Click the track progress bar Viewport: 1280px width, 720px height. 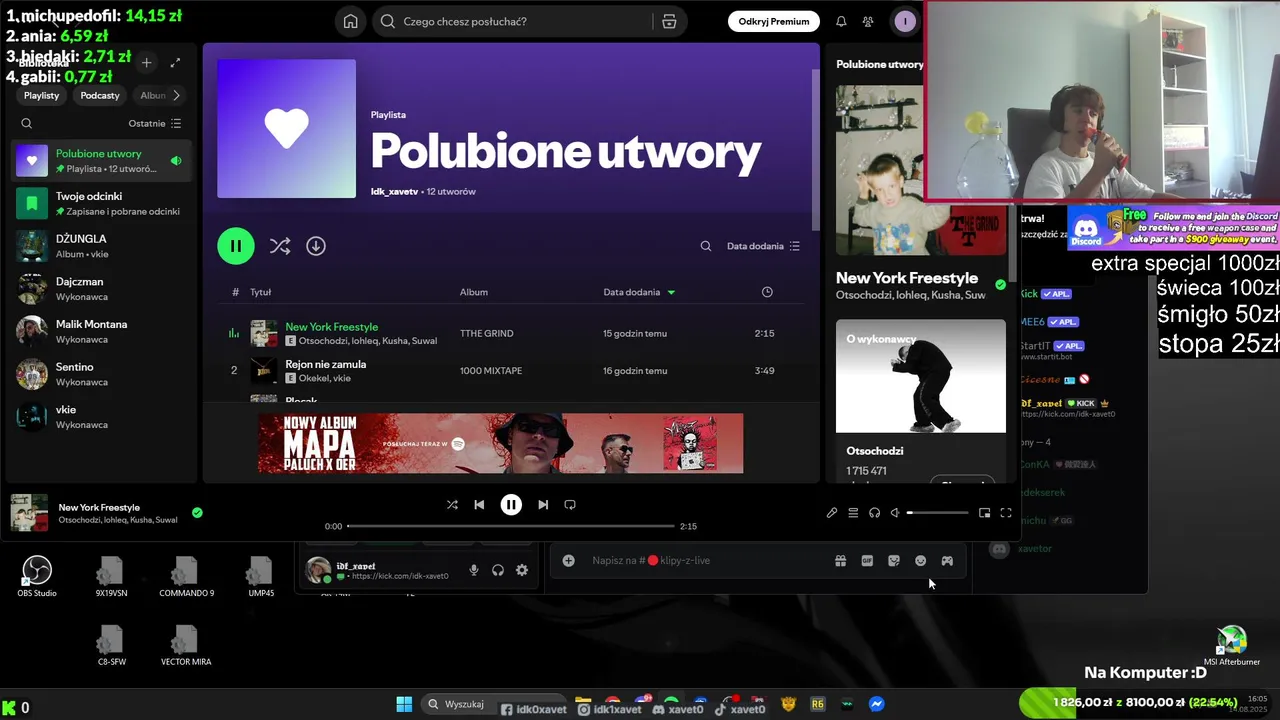tap(511, 526)
